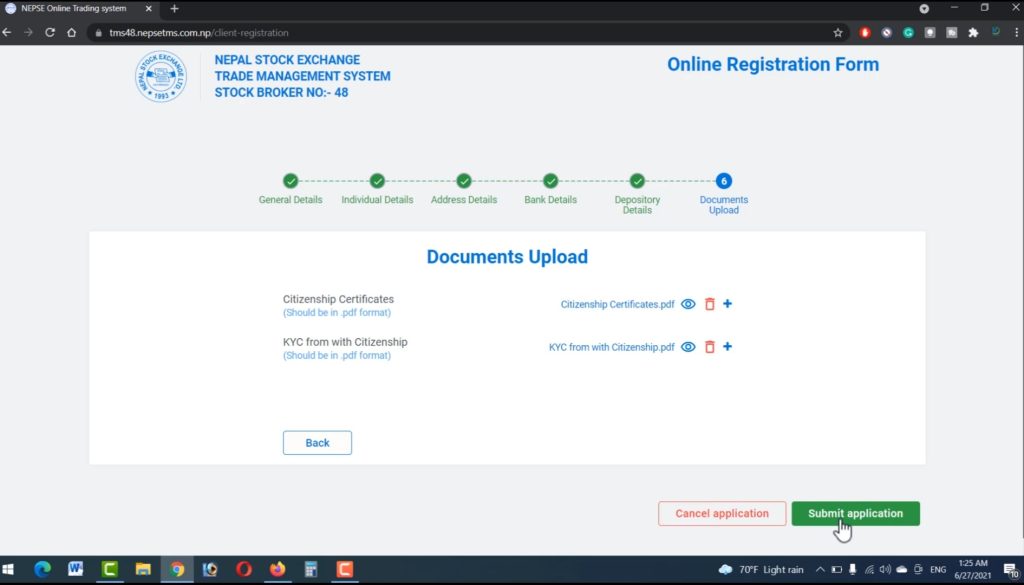Image resolution: width=1024 pixels, height=585 pixels.
Task: Open the weather widget showing Light rain
Action: [761, 569]
